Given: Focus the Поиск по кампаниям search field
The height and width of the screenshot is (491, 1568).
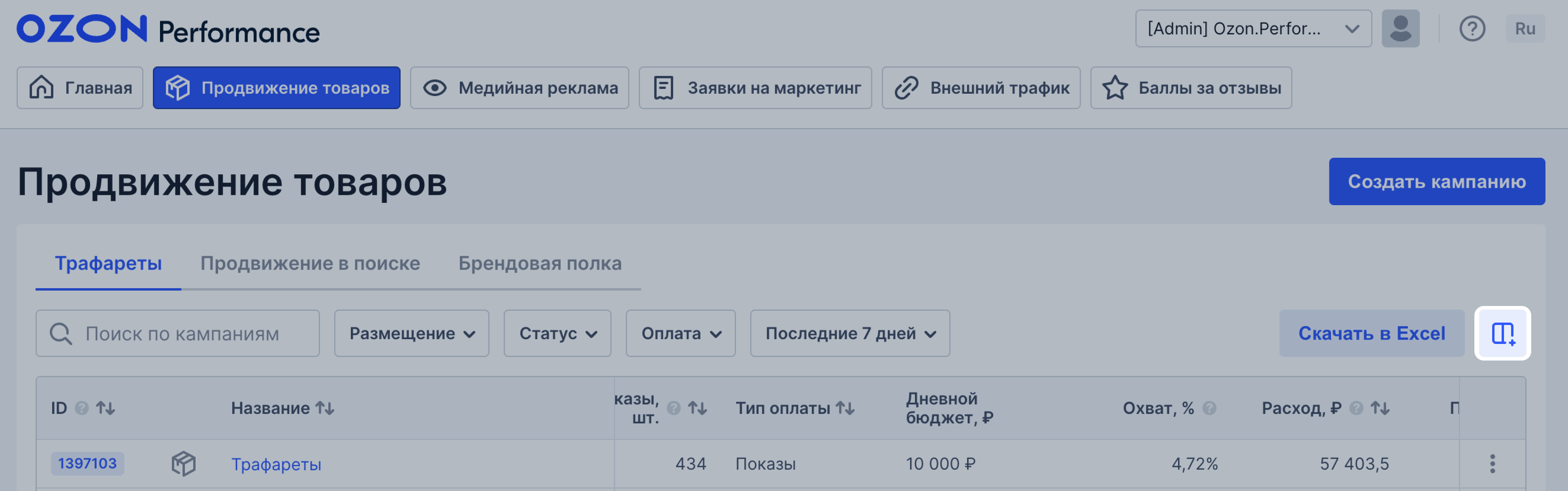Looking at the screenshot, I should pyautogui.click(x=183, y=333).
